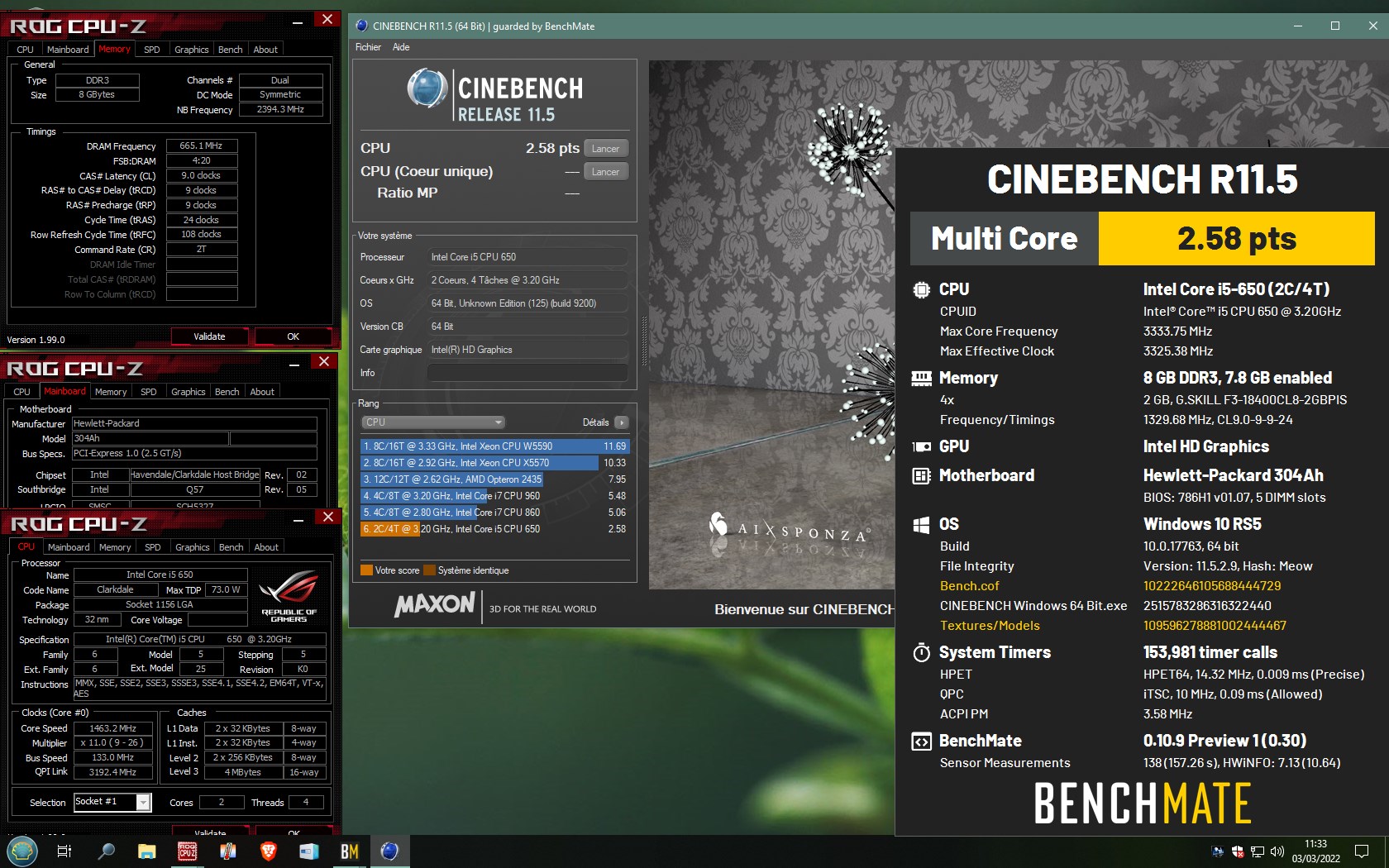Open the Aide menu

[x=401, y=47]
